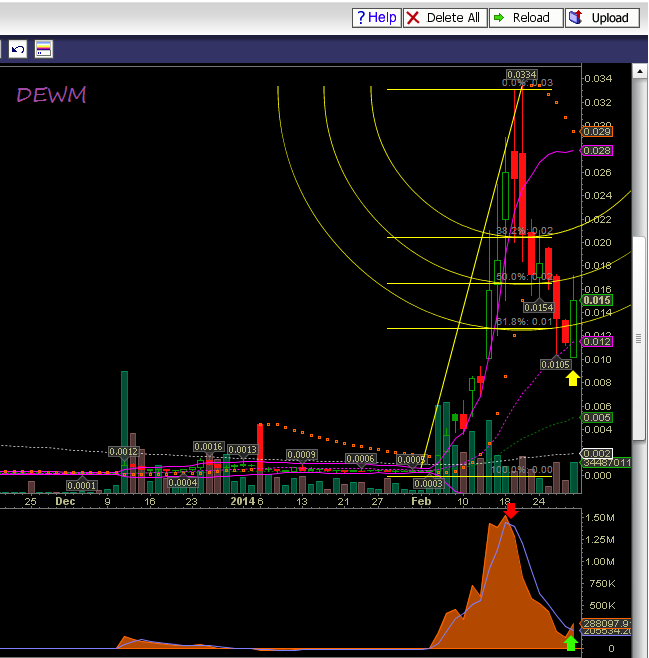The image size is (649, 658).
Task: Click the 0.015 current price tag on axis
Action: (x=597, y=300)
